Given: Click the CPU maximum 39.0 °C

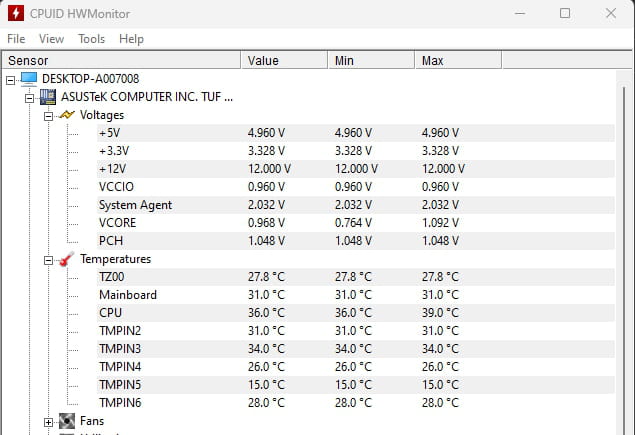Looking at the screenshot, I should (441, 313).
